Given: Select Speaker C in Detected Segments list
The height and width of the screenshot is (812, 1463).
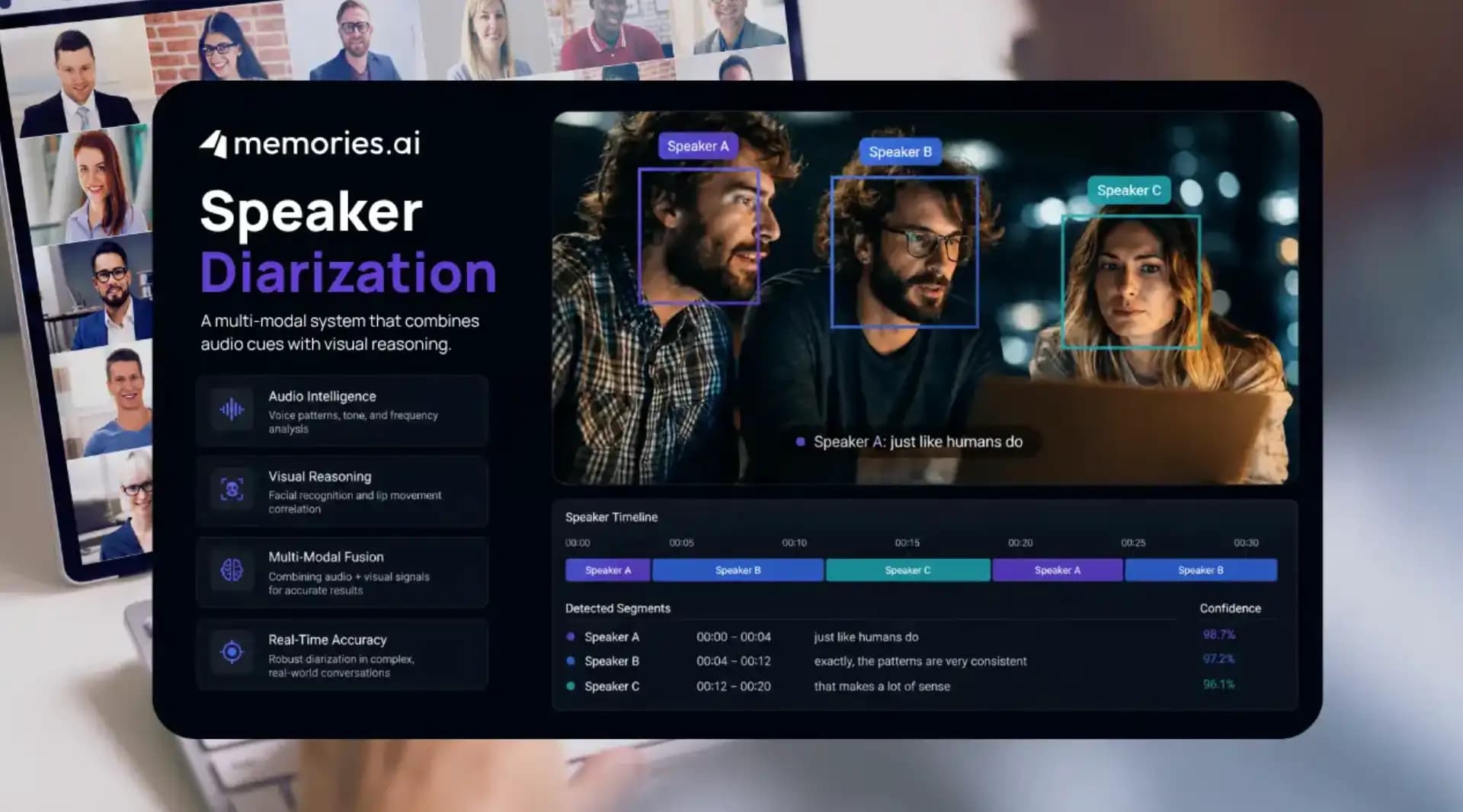Looking at the screenshot, I should tap(612, 686).
